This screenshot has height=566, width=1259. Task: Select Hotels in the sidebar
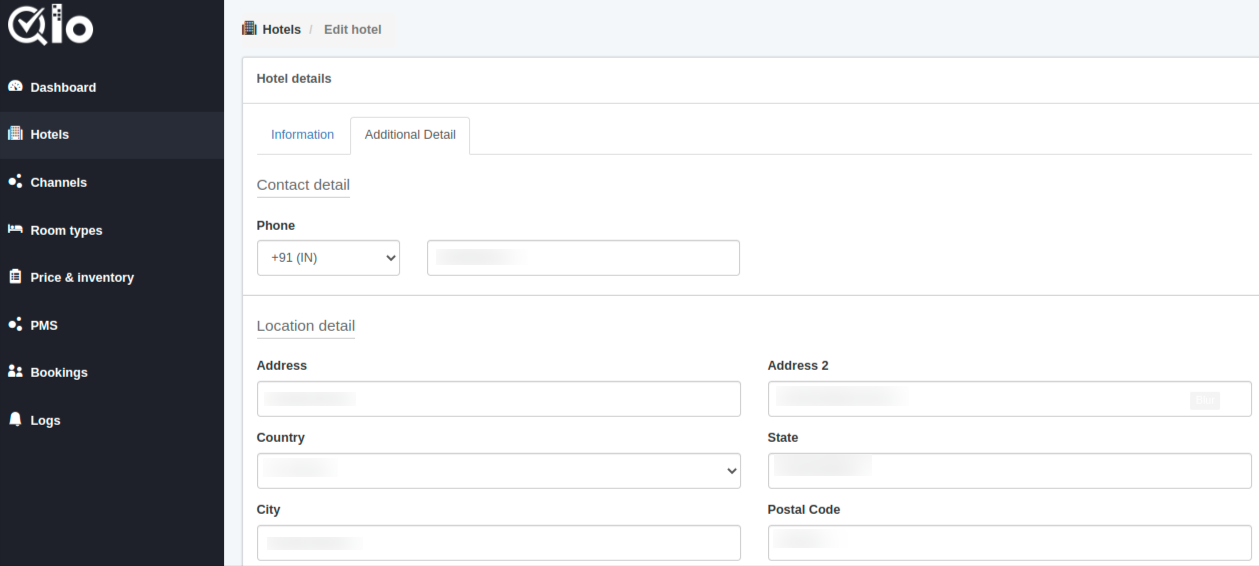[x=112, y=134]
